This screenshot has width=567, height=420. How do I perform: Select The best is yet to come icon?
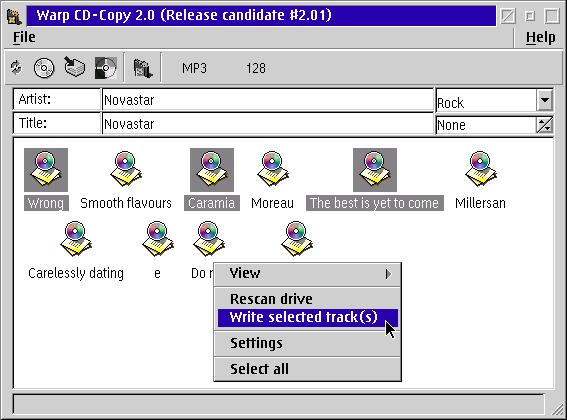(x=375, y=170)
